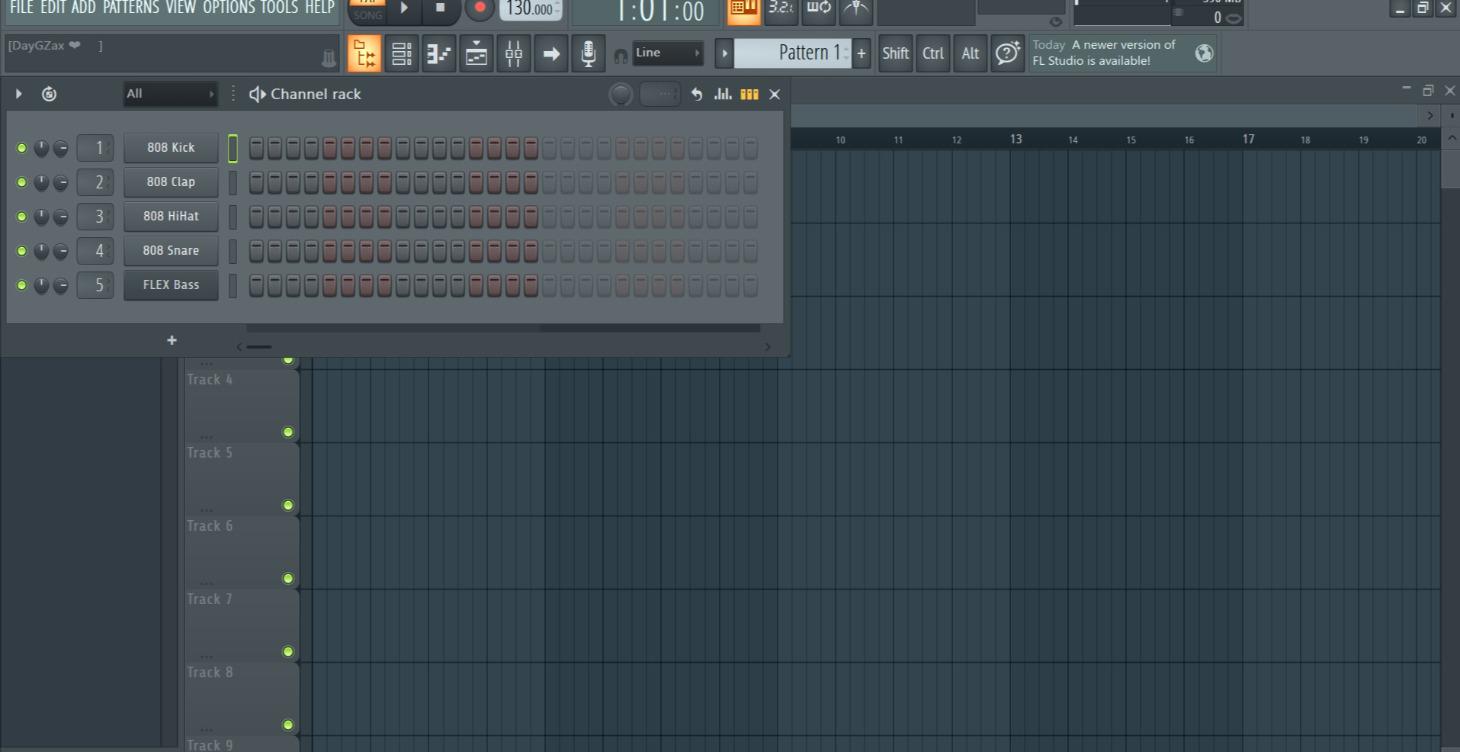Viewport: 1460px width, 752px height.
Task: Click the 3.2 countdown recording icon
Action: (x=781, y=10)
